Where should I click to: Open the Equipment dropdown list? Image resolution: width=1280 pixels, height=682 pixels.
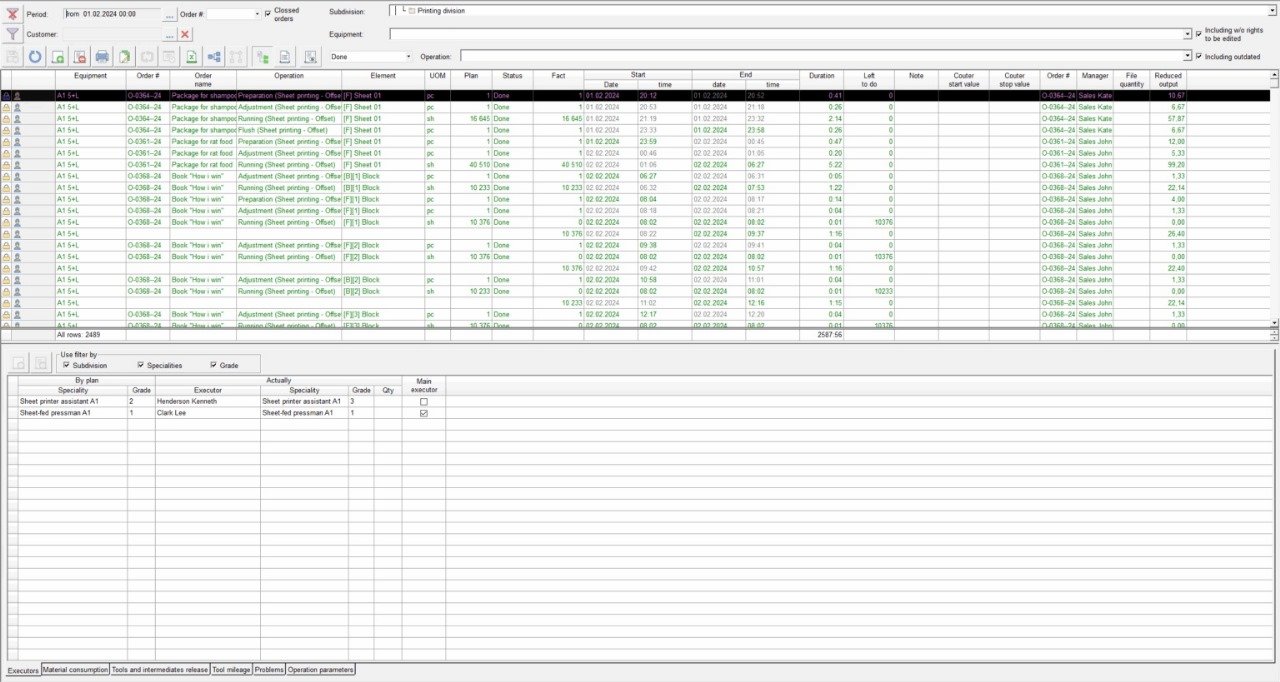click(x=1187, y=34)
